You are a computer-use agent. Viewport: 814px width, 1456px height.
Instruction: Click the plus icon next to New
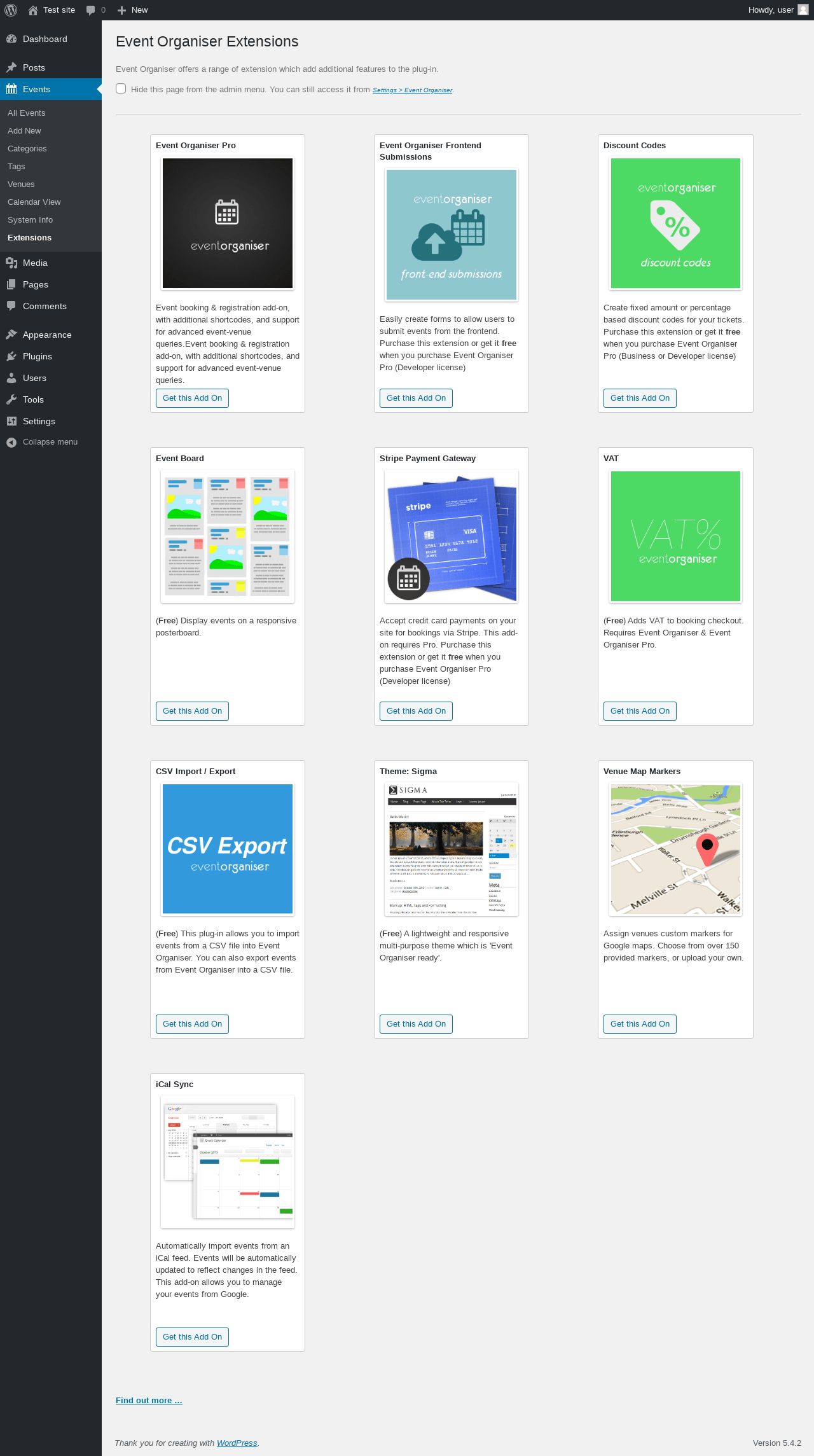(x=122, y=10)
